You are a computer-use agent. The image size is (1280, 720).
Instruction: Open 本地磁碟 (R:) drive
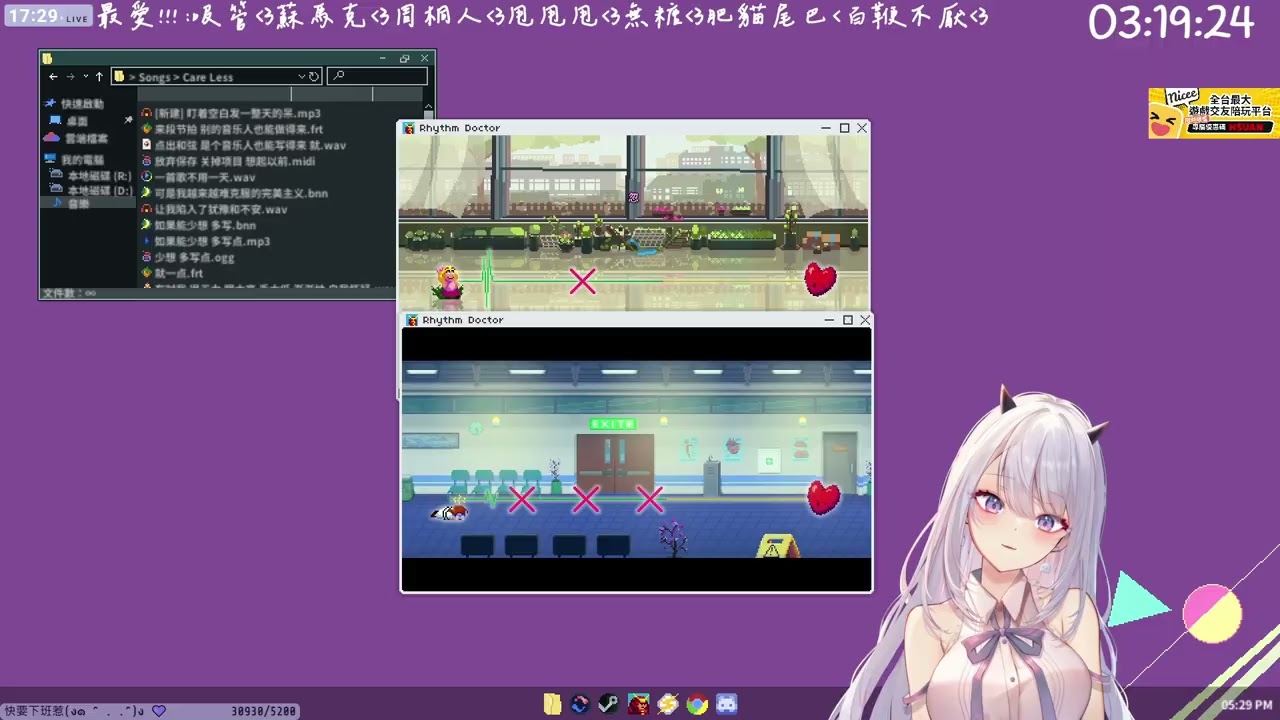(99, 176)
